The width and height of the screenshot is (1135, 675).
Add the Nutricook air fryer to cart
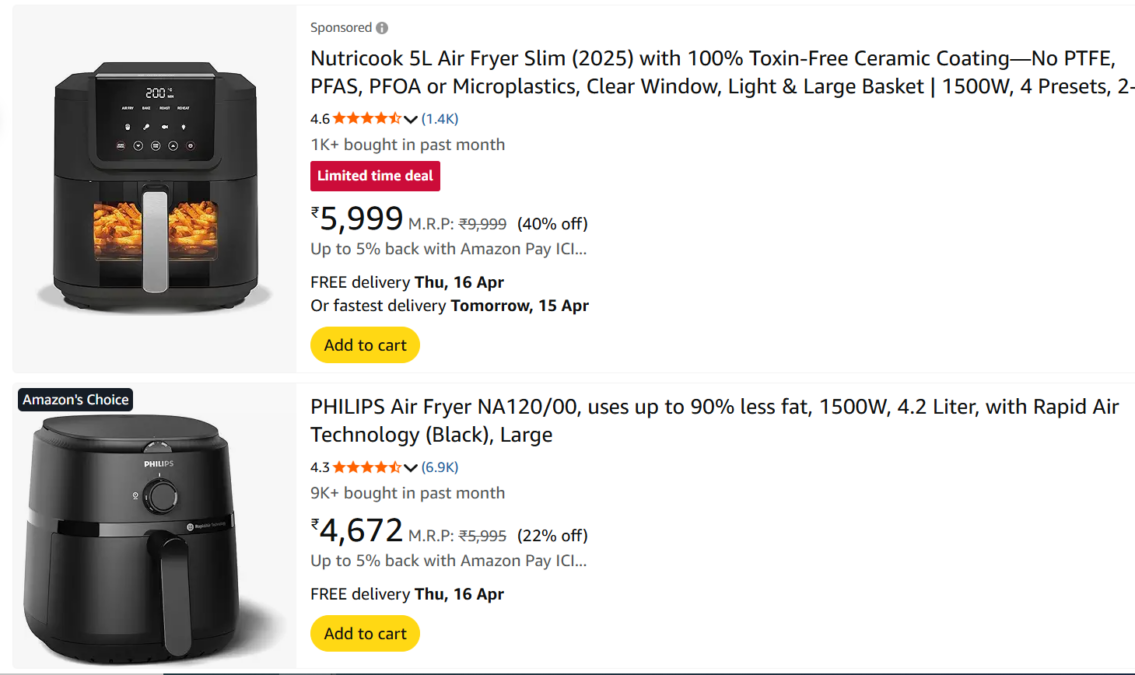point(365,345)
